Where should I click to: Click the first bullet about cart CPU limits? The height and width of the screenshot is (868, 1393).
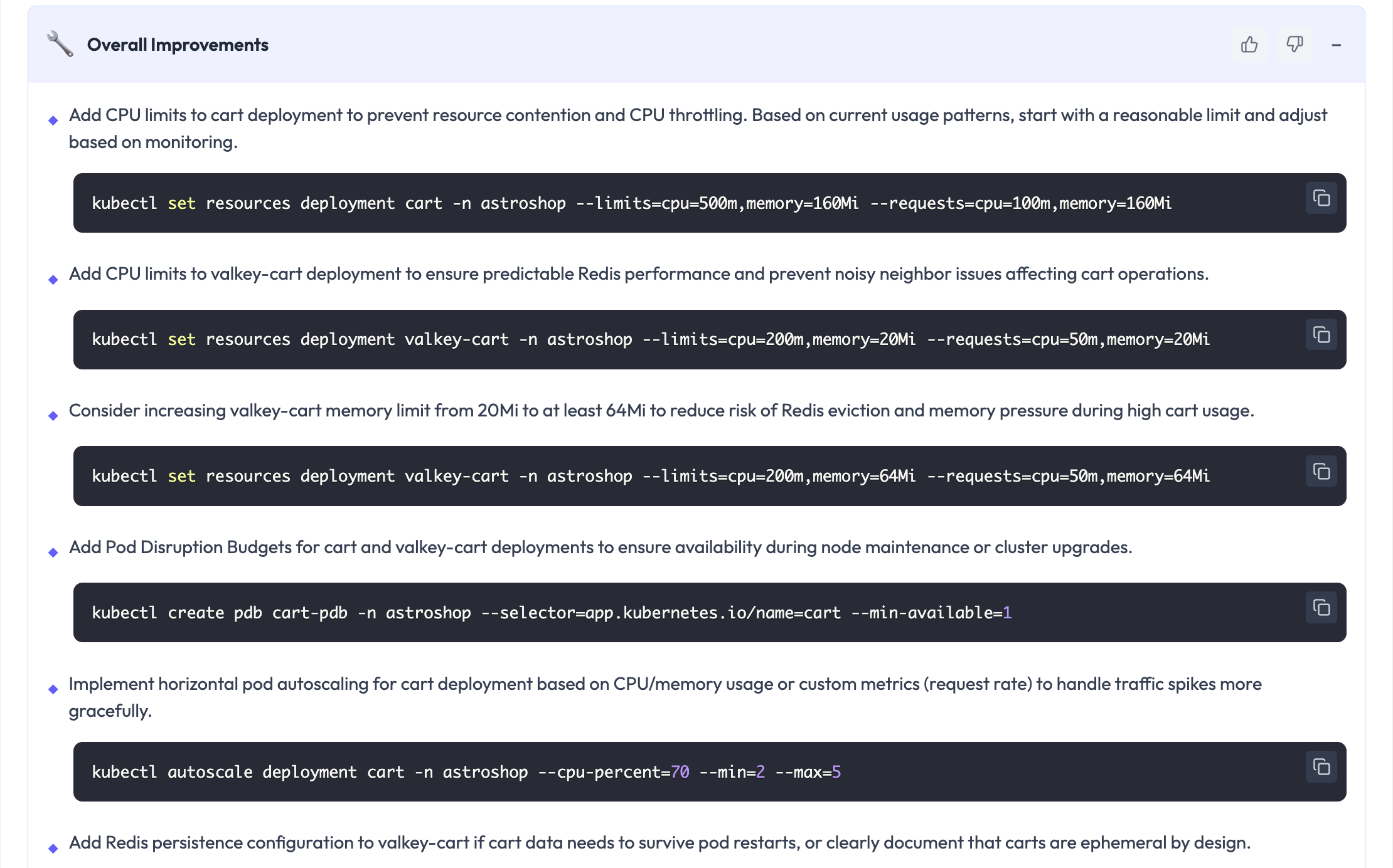coord(697,116)
